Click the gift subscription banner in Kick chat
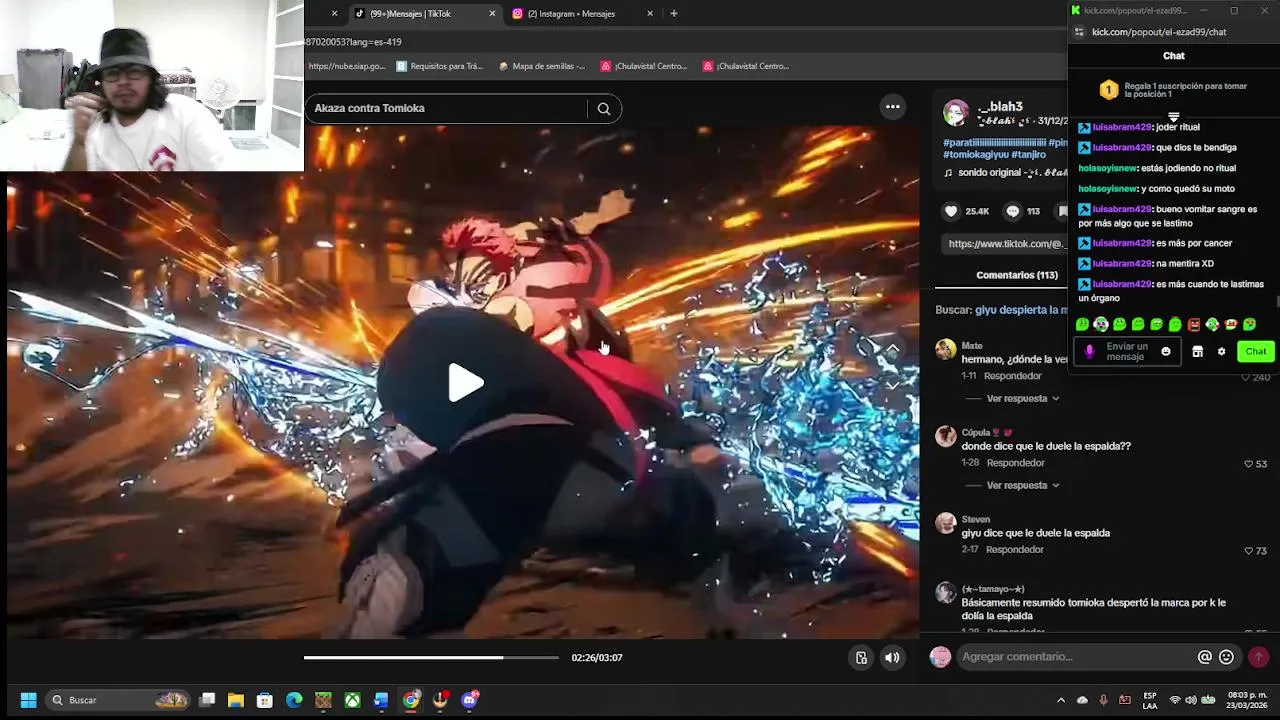The height and width of the screenshot is (720, 1280). 1174,90
